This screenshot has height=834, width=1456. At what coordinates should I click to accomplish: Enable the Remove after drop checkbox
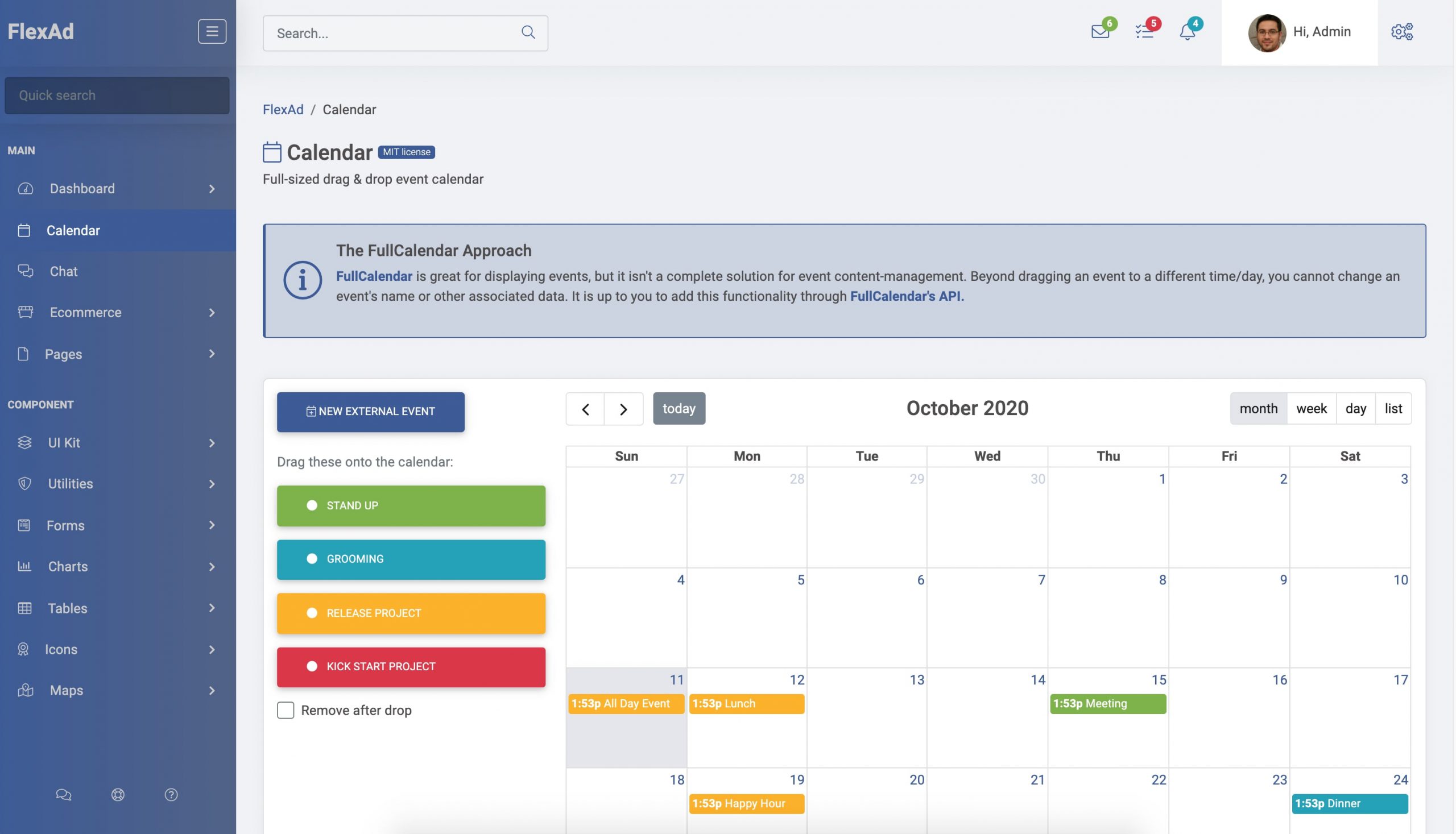coord(286,710)
